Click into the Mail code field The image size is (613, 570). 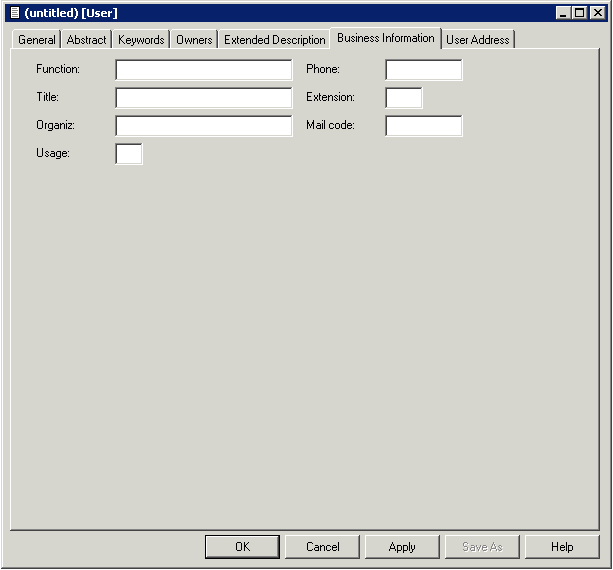tap(424, 126)
